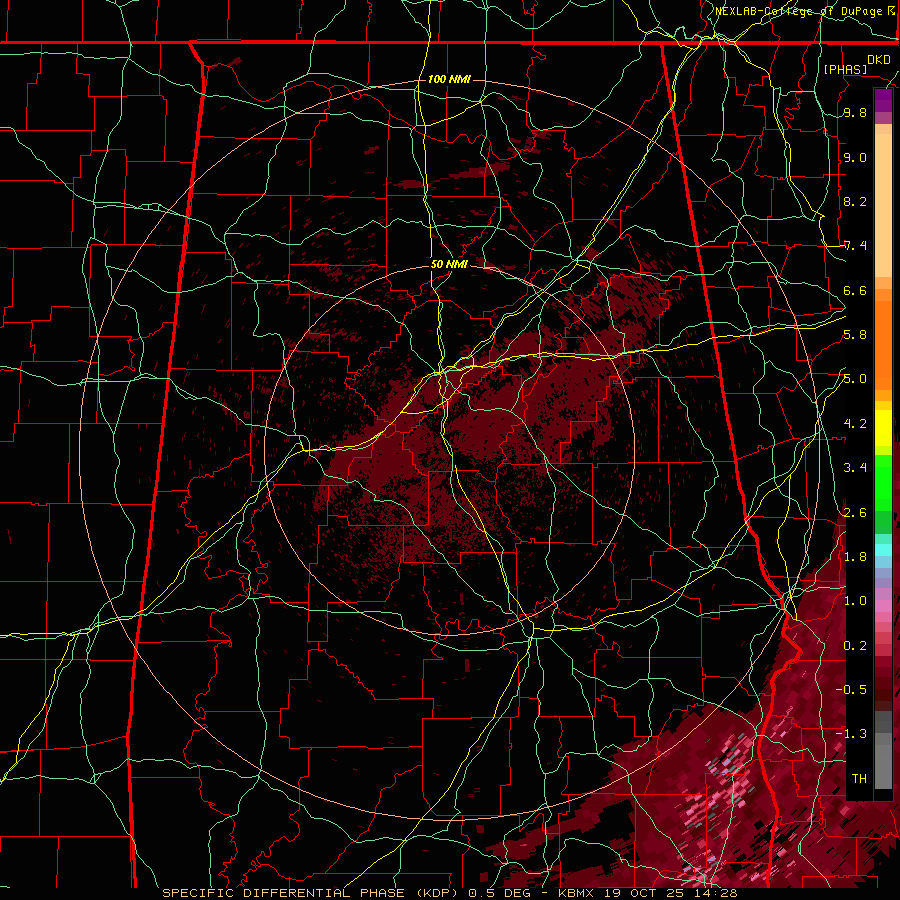
Task: Click the "50 NMI" range ring label
Action: tap(449, 264)
